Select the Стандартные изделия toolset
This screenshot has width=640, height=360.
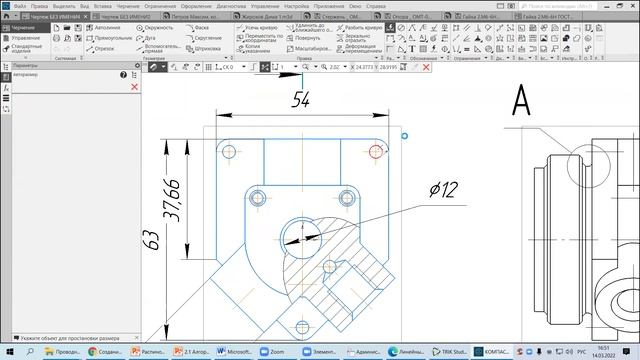(25, 49)
